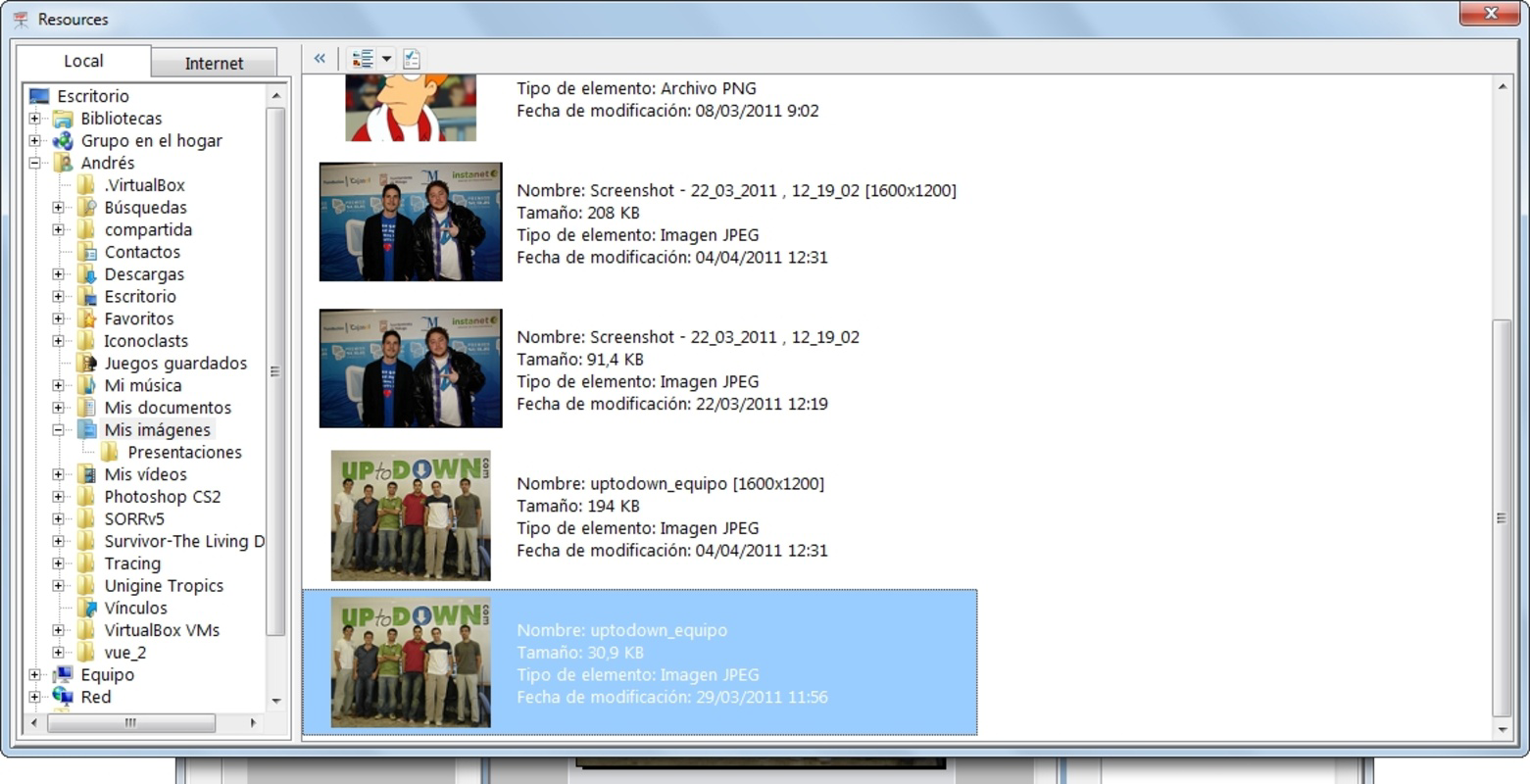
Task: Select the Tracing folder
Action: pos(132,563)
